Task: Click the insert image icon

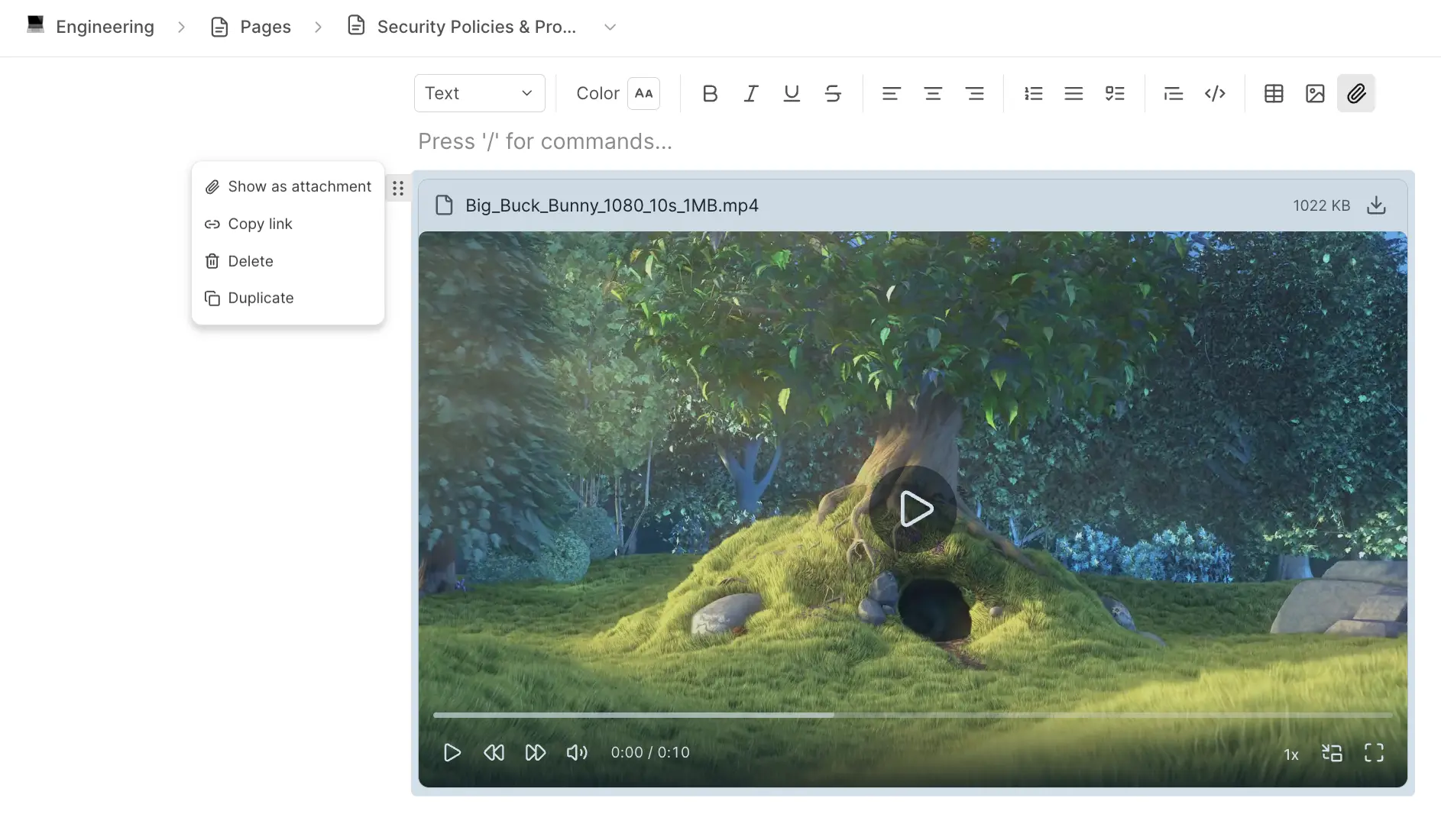Action: click(1315, 93)
